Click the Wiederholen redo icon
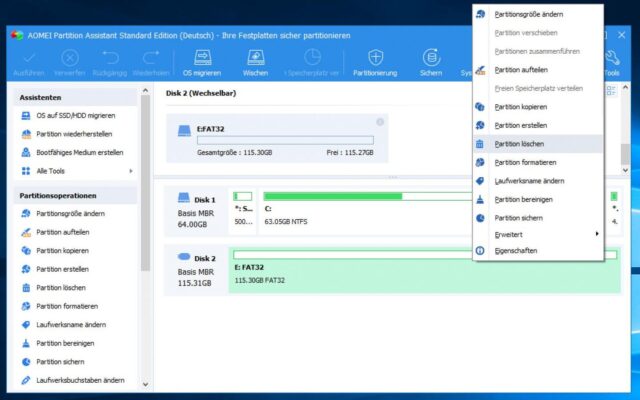The image size is (640, 400). point(151,58)
